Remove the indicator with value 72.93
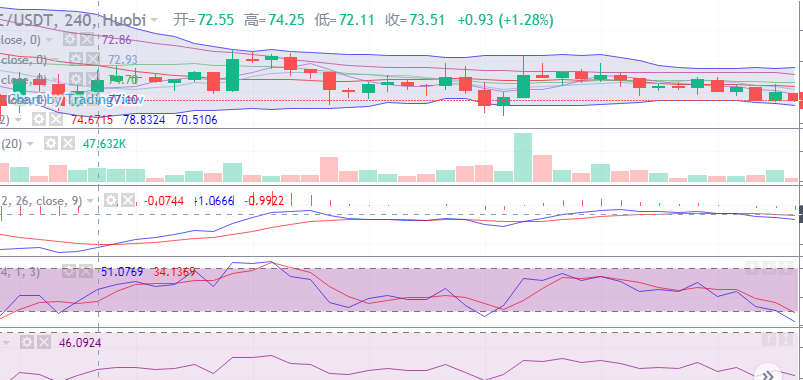 click(x=92, y=60)
